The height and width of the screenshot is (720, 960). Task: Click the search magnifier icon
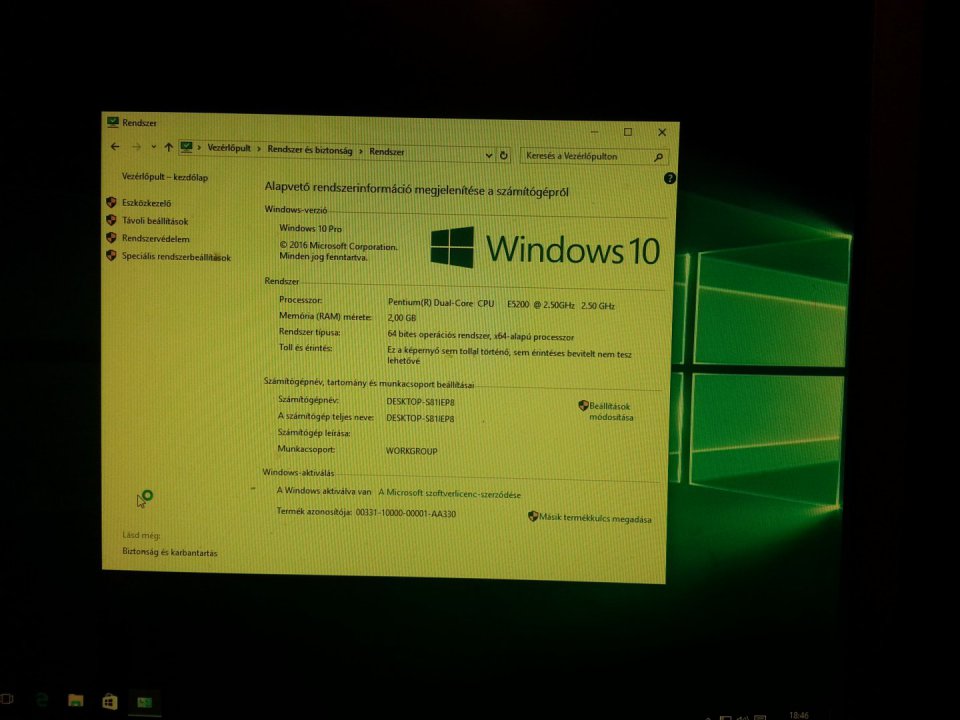[658, 157]
